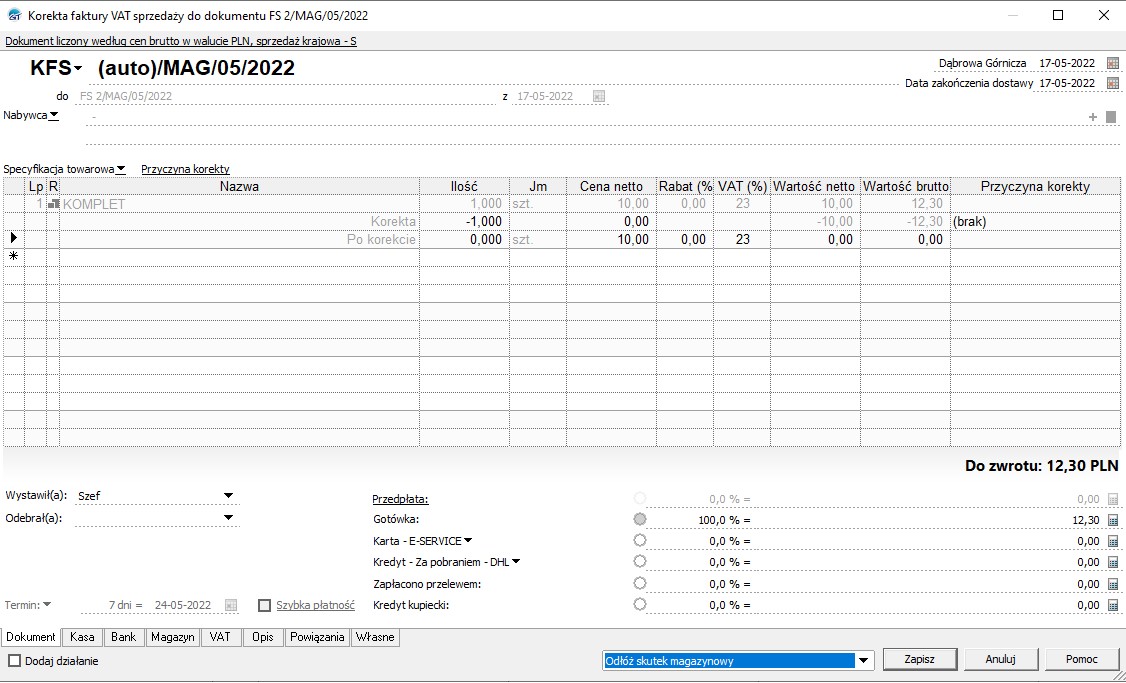Open calculator icon for Zapłacono przelewem amount

pos(1113,584)
